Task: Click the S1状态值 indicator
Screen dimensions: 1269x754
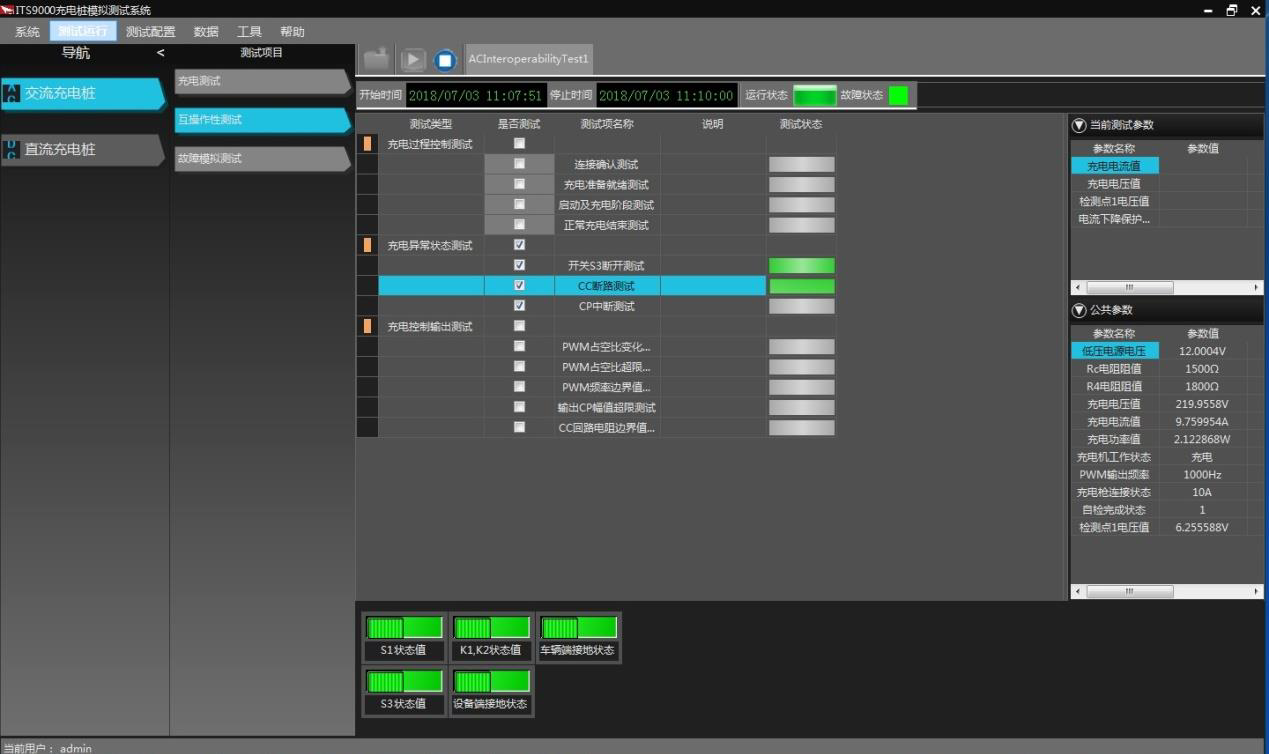Action: [404, 628]
